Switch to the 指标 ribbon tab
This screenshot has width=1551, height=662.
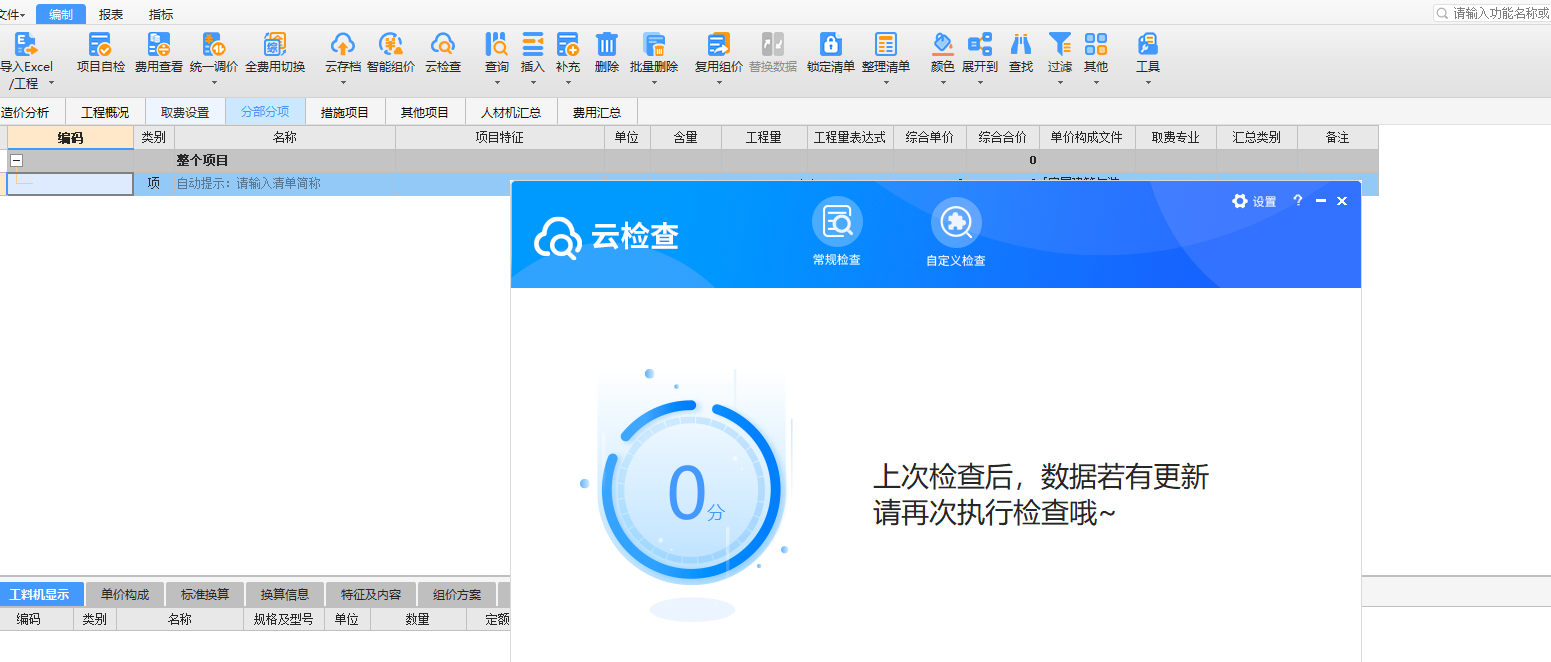coord(160,14)
